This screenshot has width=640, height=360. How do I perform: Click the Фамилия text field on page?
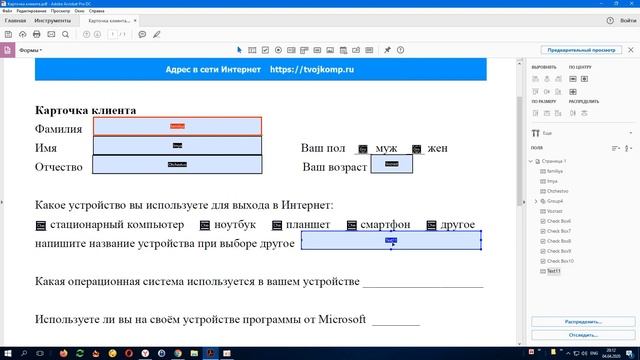[178, 126]
